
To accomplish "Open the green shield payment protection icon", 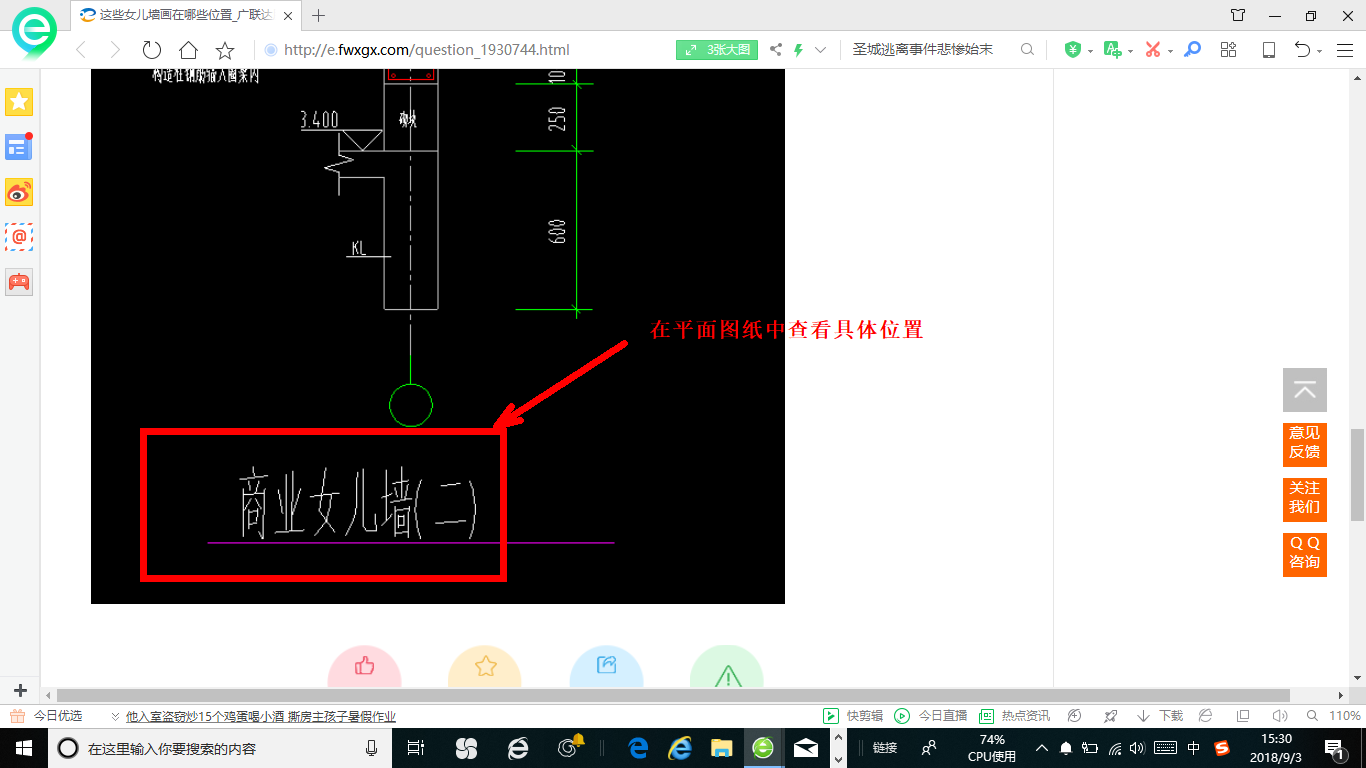I will (x=1073, y=50).
